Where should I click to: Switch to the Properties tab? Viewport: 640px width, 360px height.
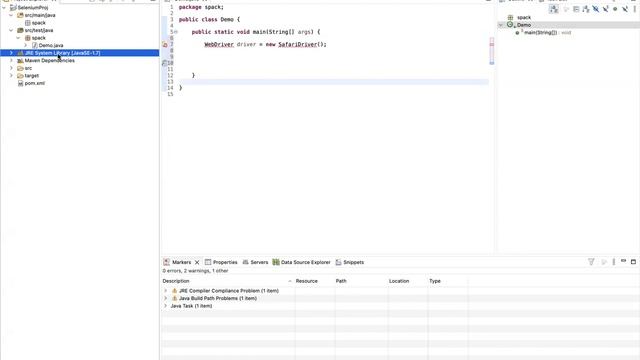tap(221, 262)
